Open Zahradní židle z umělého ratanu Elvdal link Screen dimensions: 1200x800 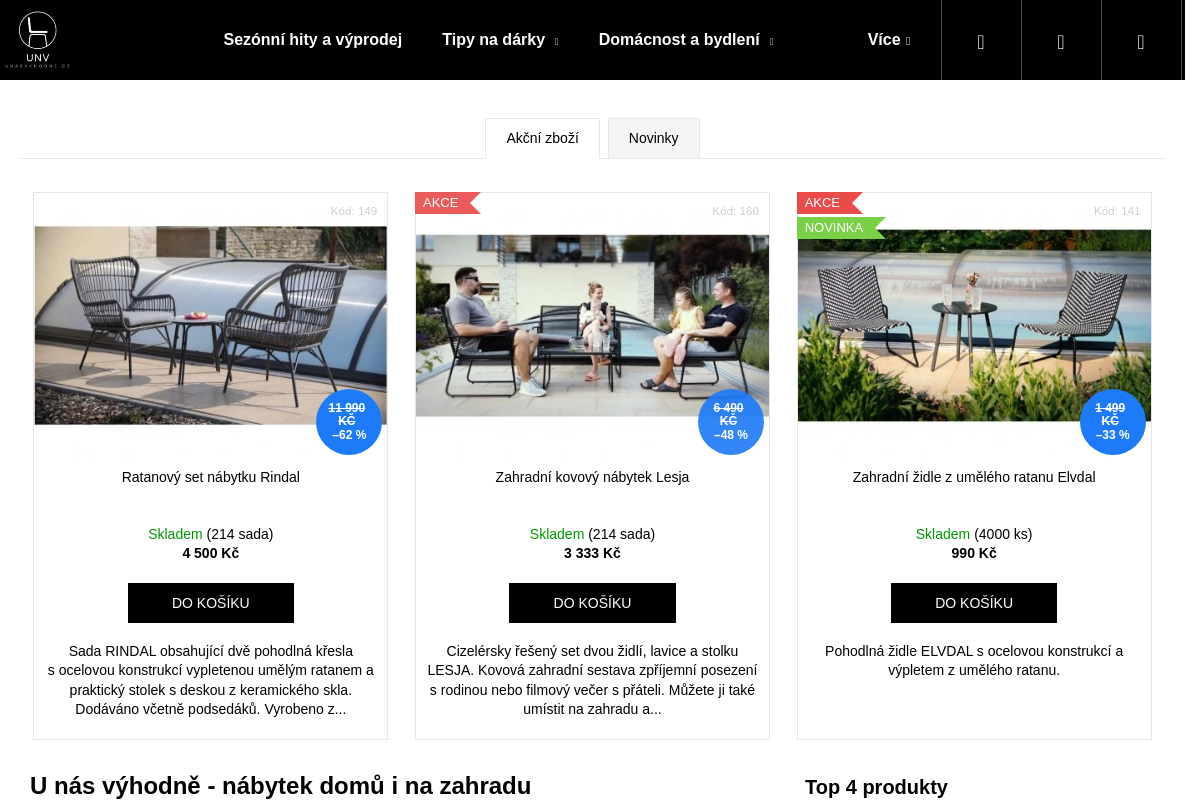tap(974, 477)
